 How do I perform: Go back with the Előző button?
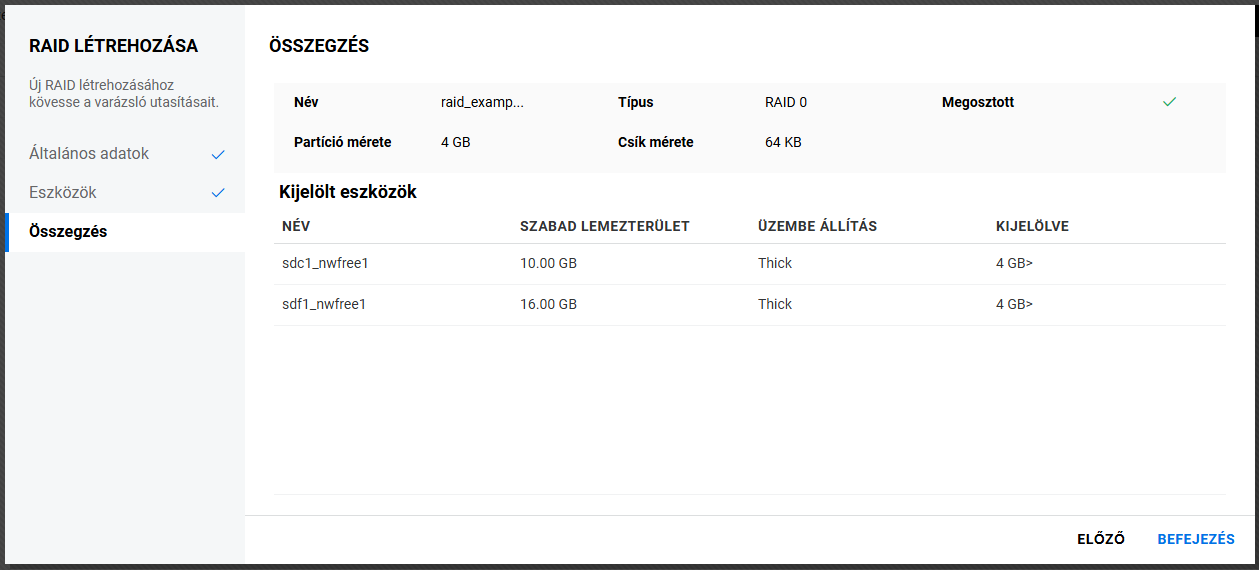1100,539
